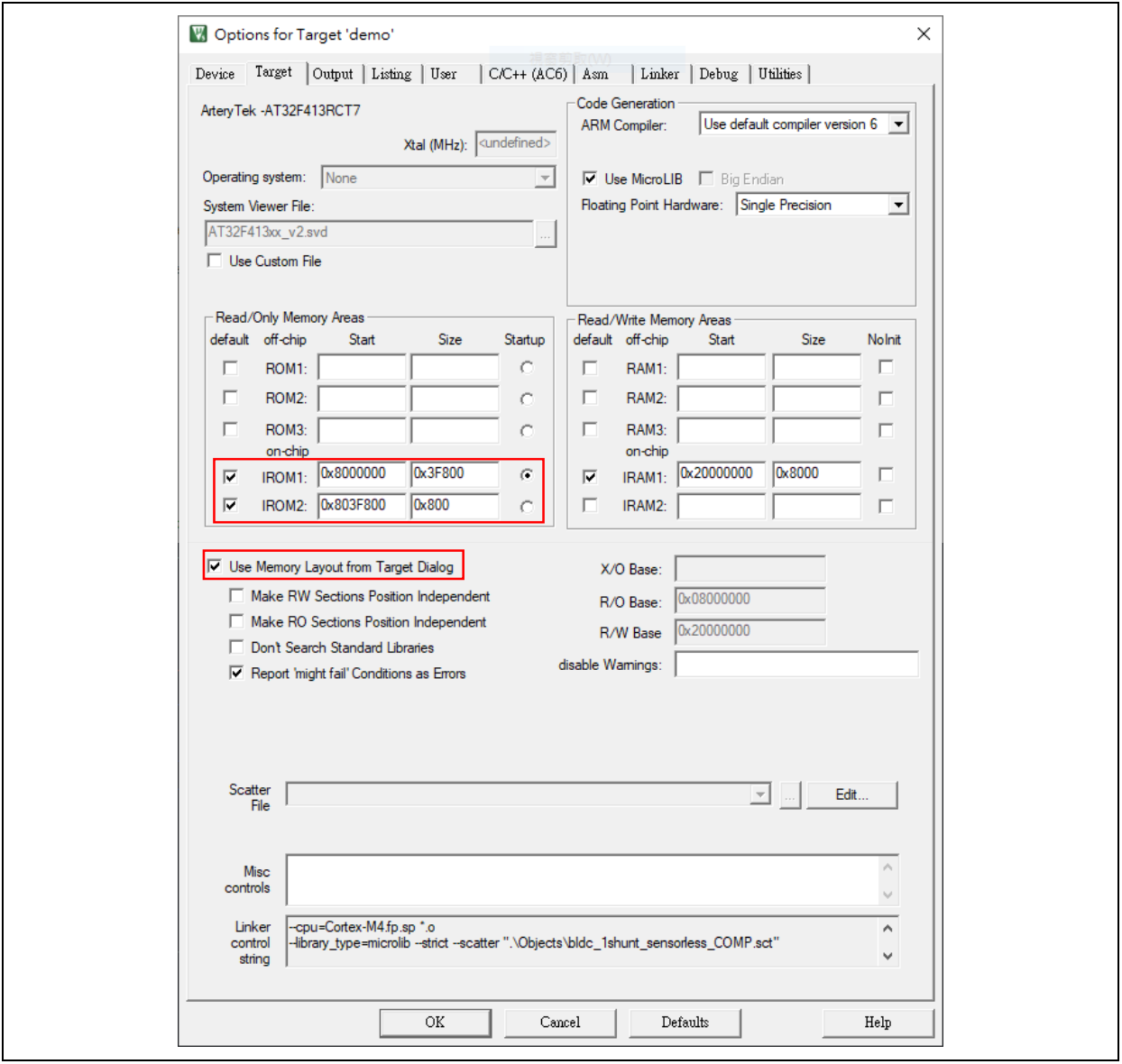Open the Debug tab
Screen dimensions: 1122x1064
tap(719, 74)
